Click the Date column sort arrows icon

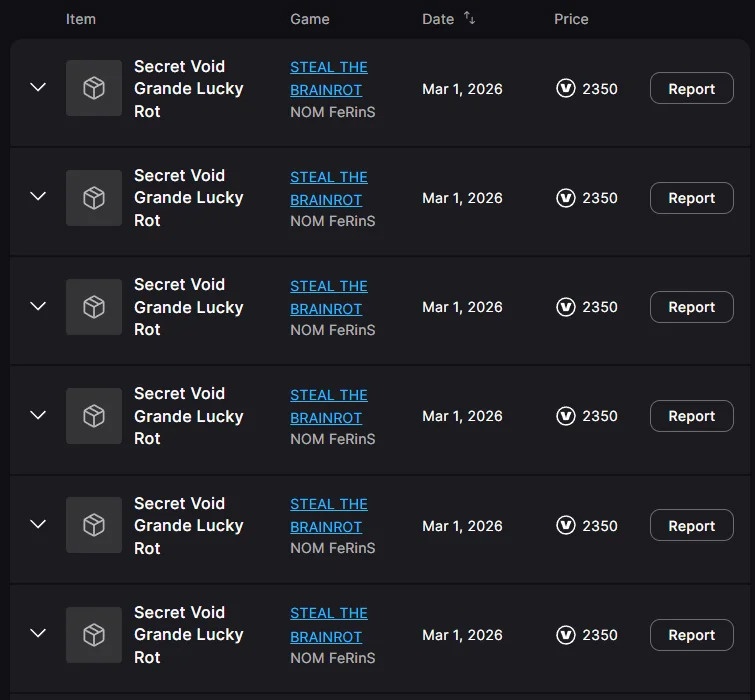469,19
